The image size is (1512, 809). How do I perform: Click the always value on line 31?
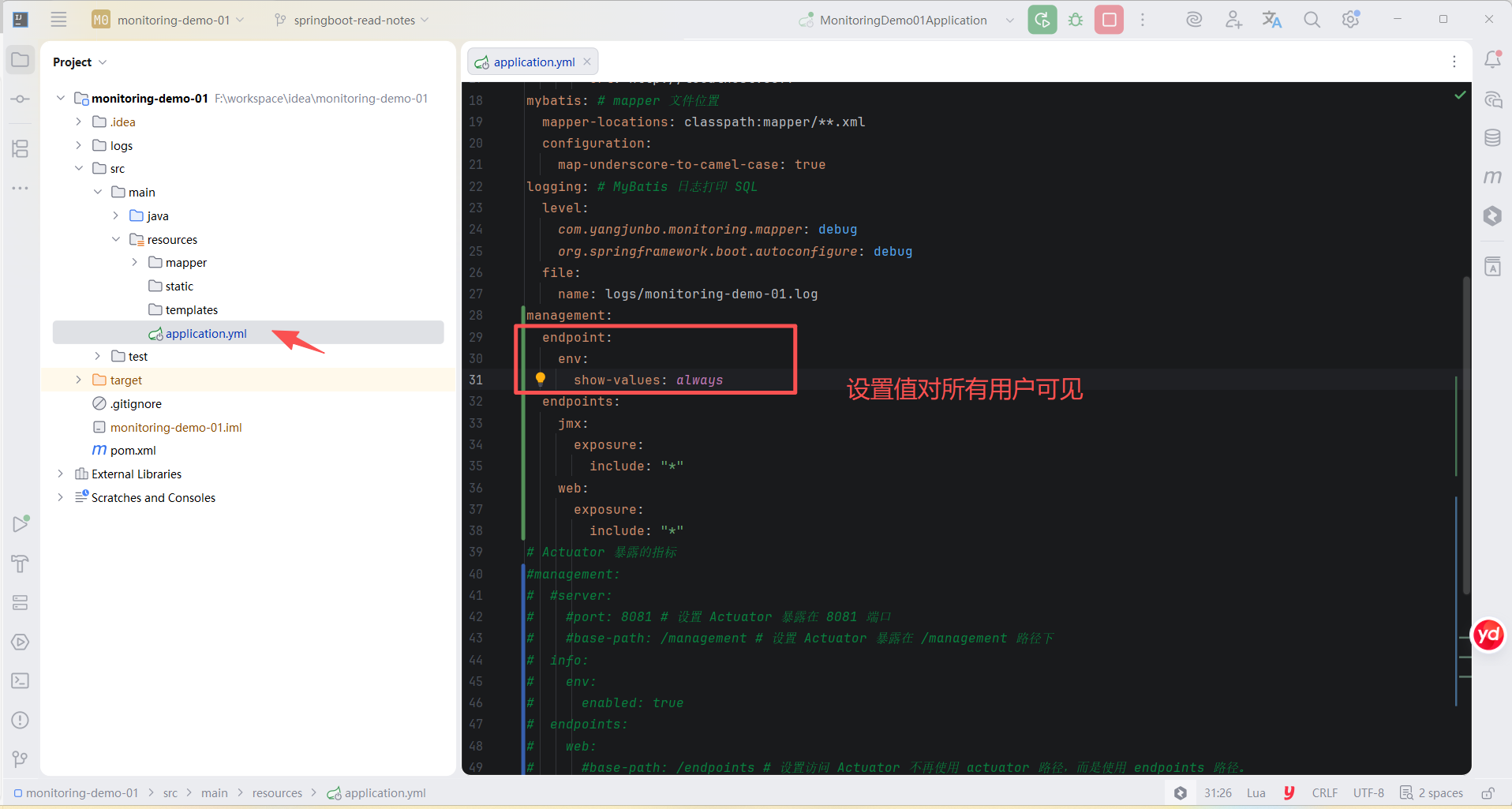pyautogui.click(x=699, y=380)
